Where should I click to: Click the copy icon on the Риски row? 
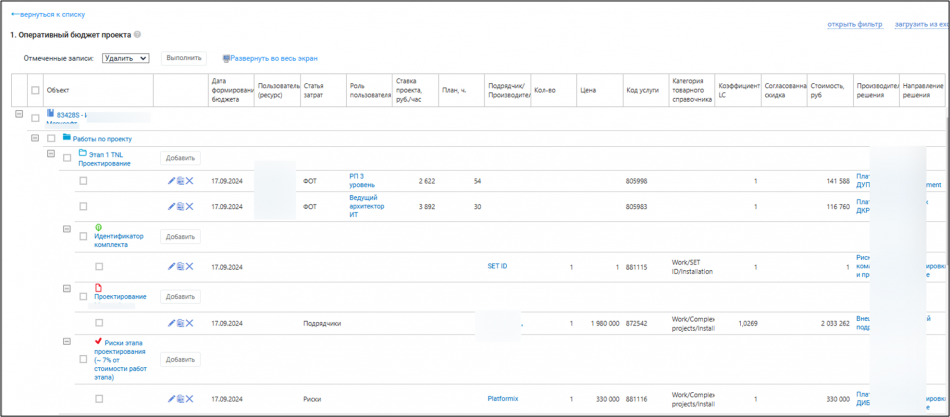pyautogui.click(x=180, y=399)
